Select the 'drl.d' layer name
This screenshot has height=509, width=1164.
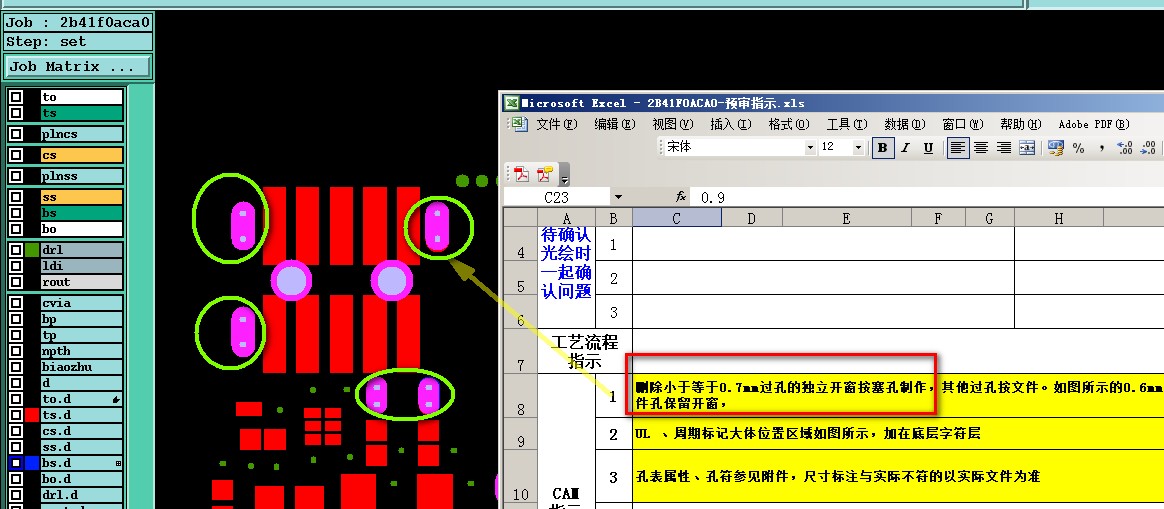pyautogui.click(x=82, y=495)
